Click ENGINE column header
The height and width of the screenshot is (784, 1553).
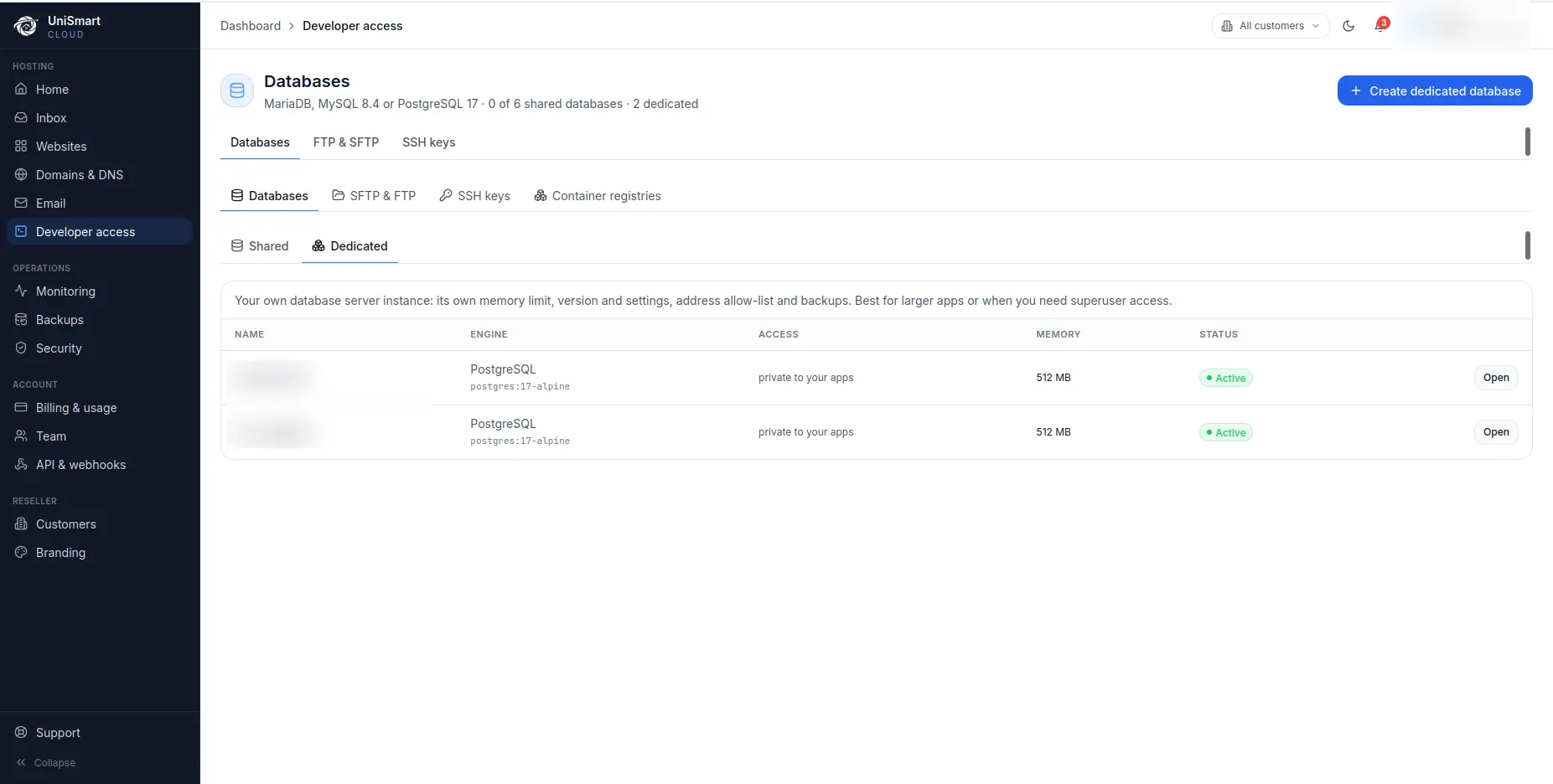click(x=489, y=334)
